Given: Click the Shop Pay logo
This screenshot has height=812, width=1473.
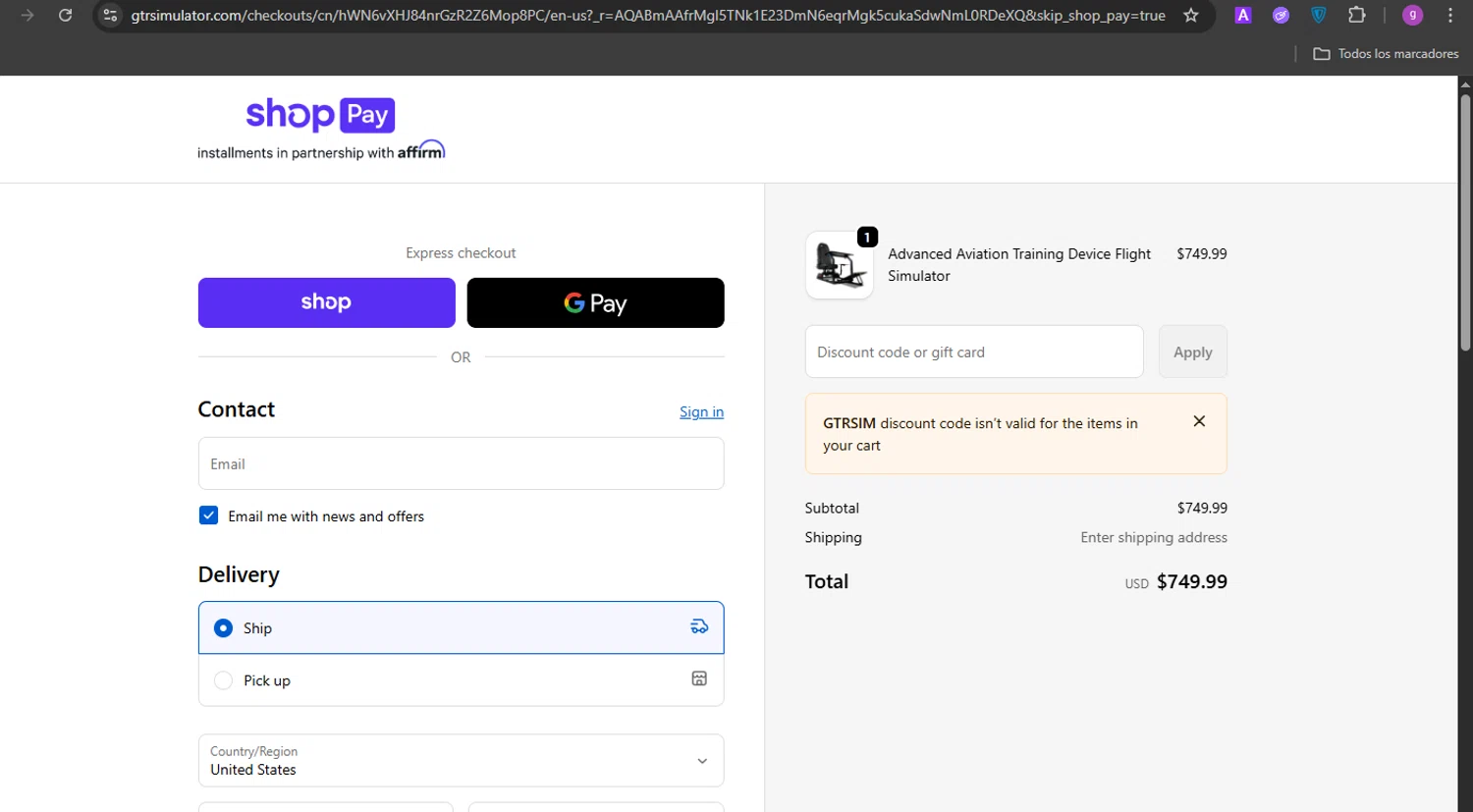Looking at the screenshot, I should (320, 115).
